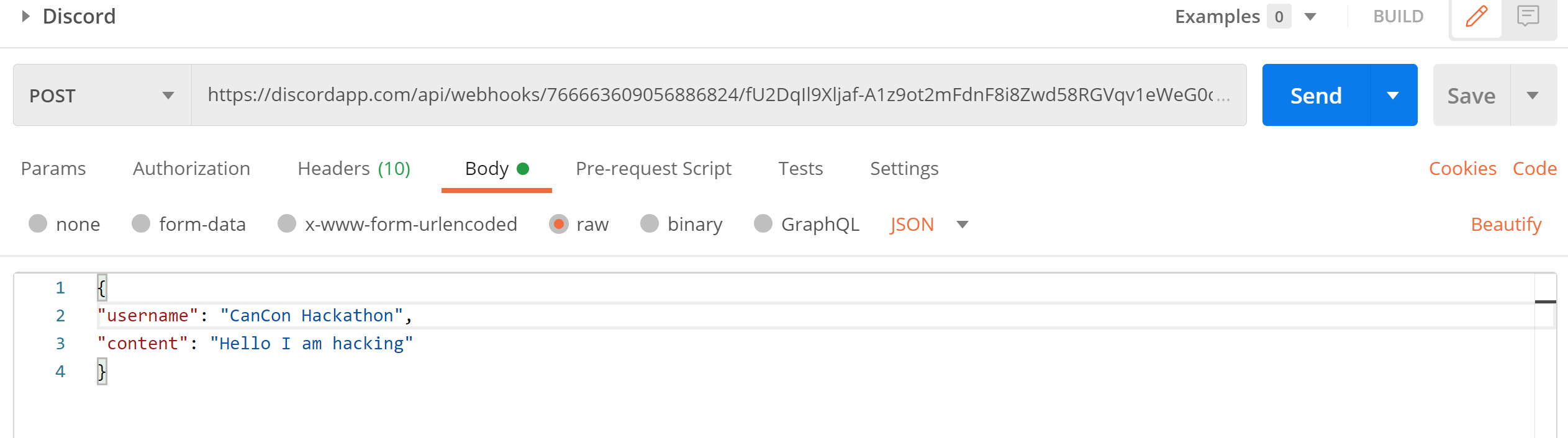
Task: Switch to the Tests tab
Action: tap(800, 169)
